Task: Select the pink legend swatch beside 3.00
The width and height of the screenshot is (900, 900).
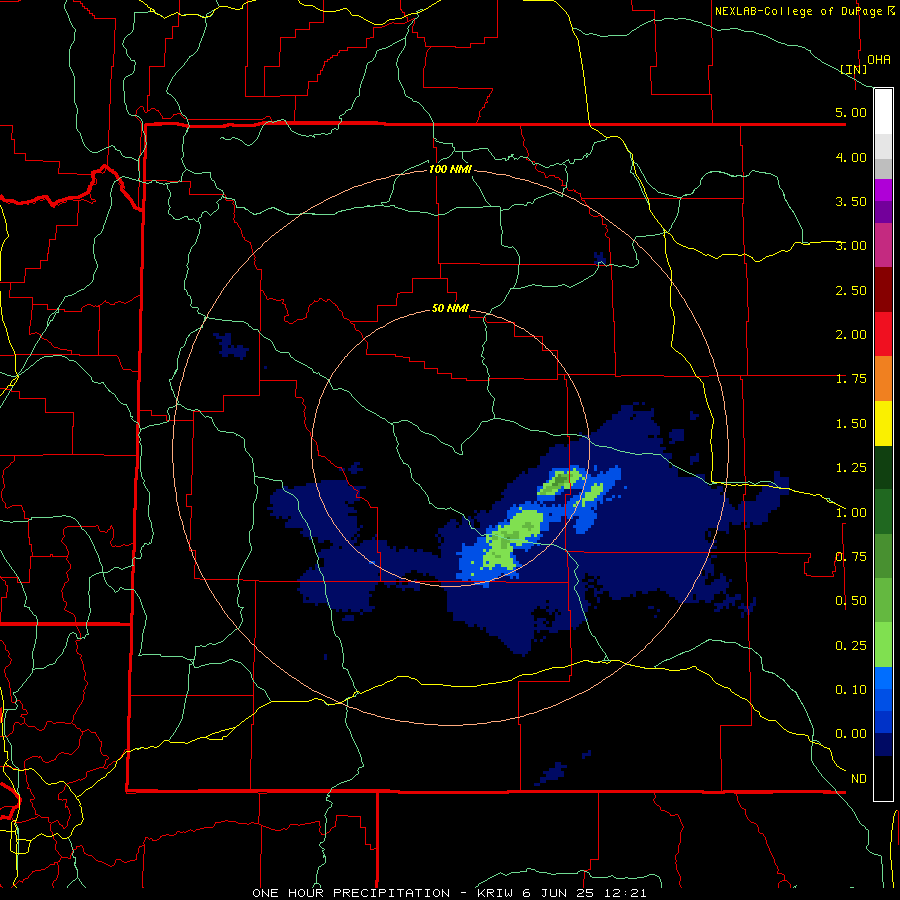Action: coord(883,245)
